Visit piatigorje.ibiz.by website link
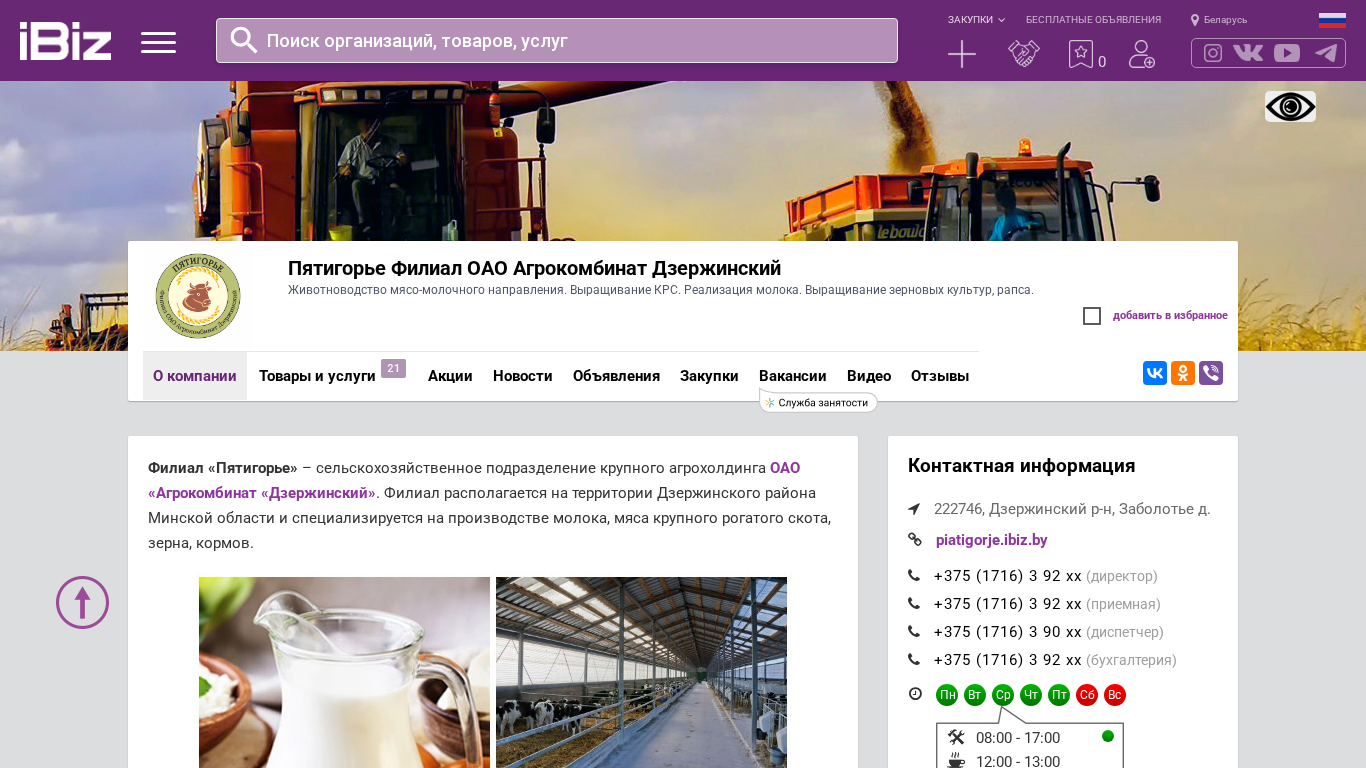 coord(992,540)
